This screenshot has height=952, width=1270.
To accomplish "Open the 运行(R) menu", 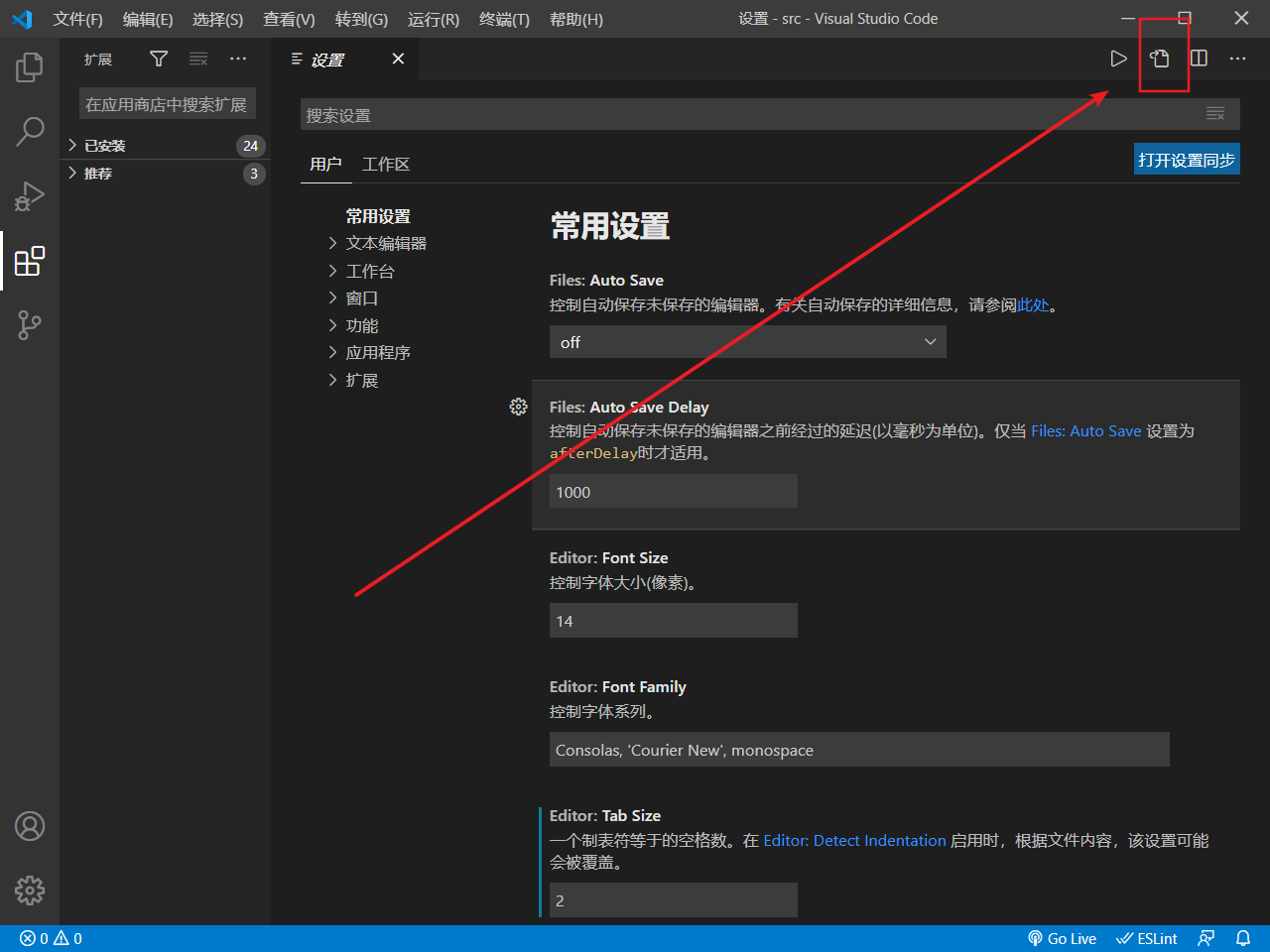I will tap(434, 19).
